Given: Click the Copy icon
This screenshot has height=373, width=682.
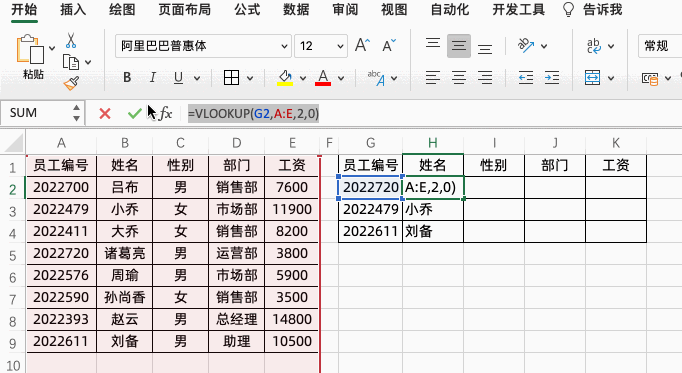Looking at the screenshot, I should [71, 62].
